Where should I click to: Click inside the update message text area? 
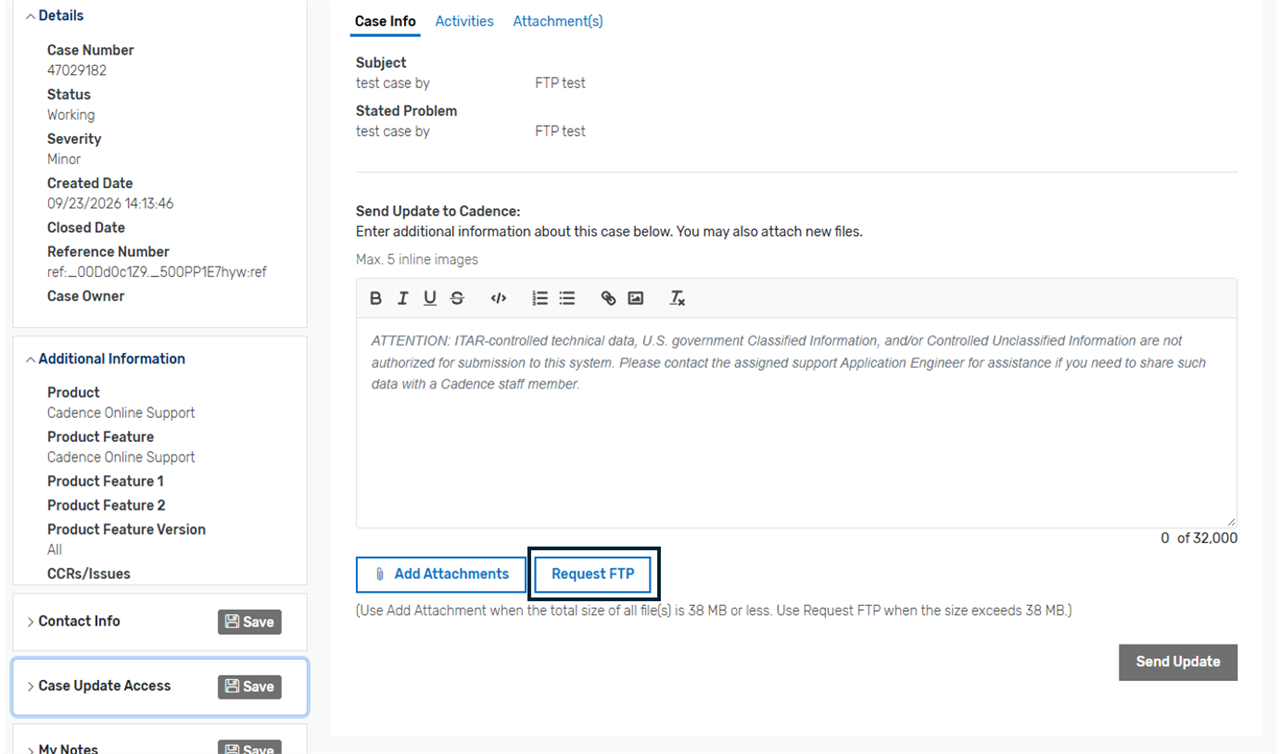(796, 423)
